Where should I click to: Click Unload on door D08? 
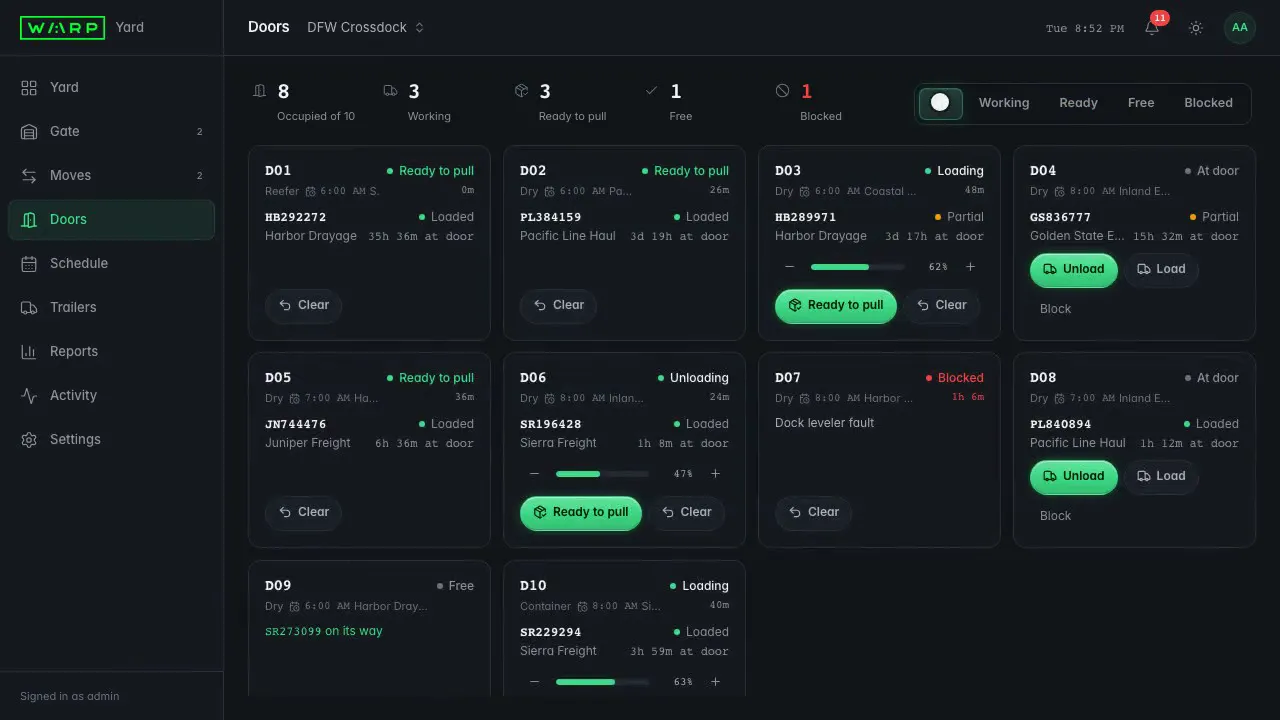[1074, 477]
